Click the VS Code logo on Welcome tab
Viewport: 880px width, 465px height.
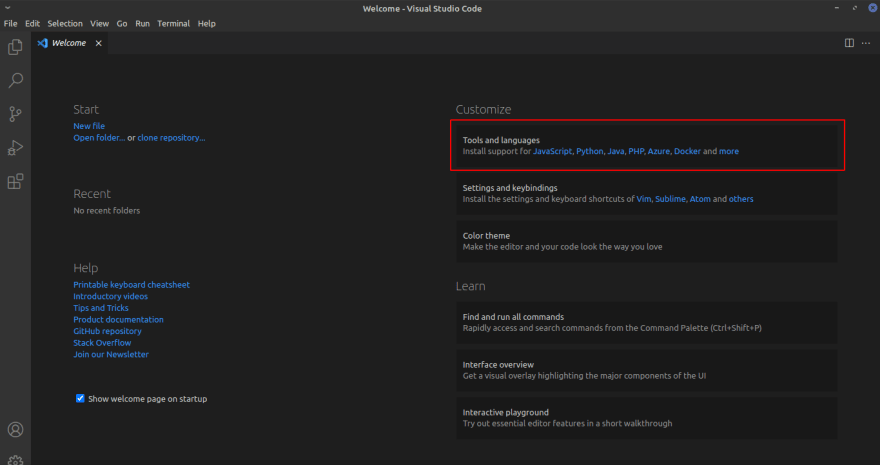42,43
